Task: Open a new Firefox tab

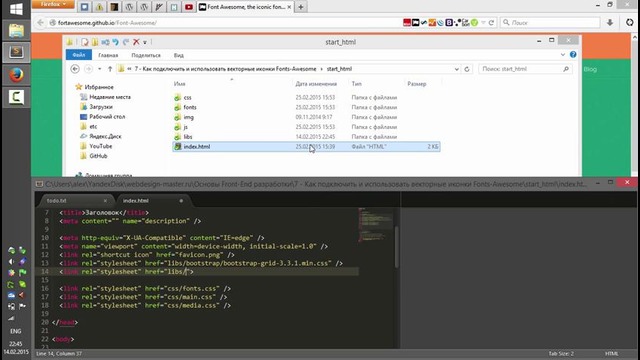Action: coord(301,7)
